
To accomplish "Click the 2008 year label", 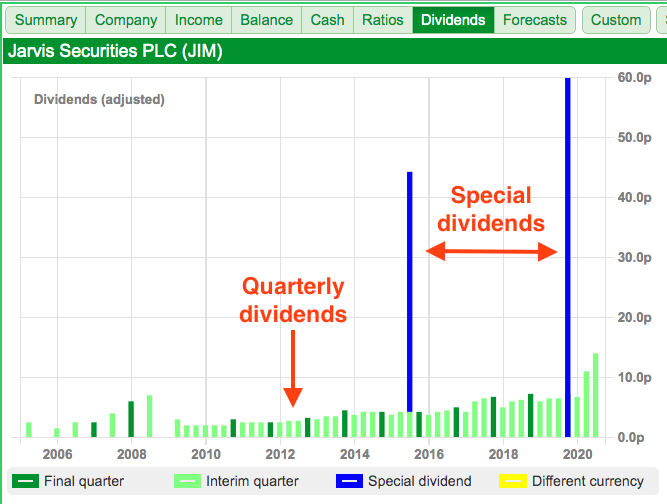I will [131, 454].
